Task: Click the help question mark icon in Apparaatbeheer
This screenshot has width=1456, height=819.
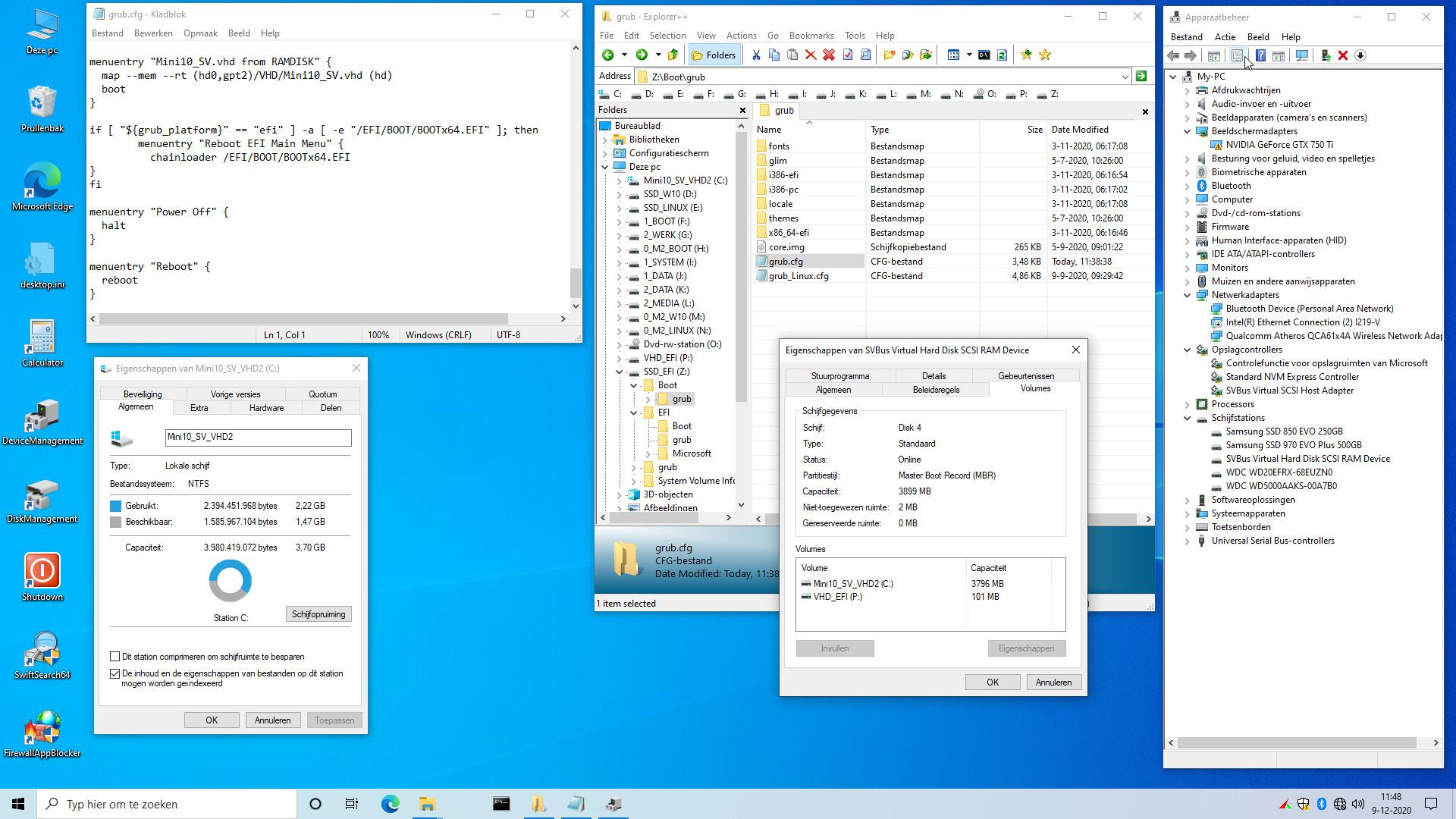Action: 1260,55
